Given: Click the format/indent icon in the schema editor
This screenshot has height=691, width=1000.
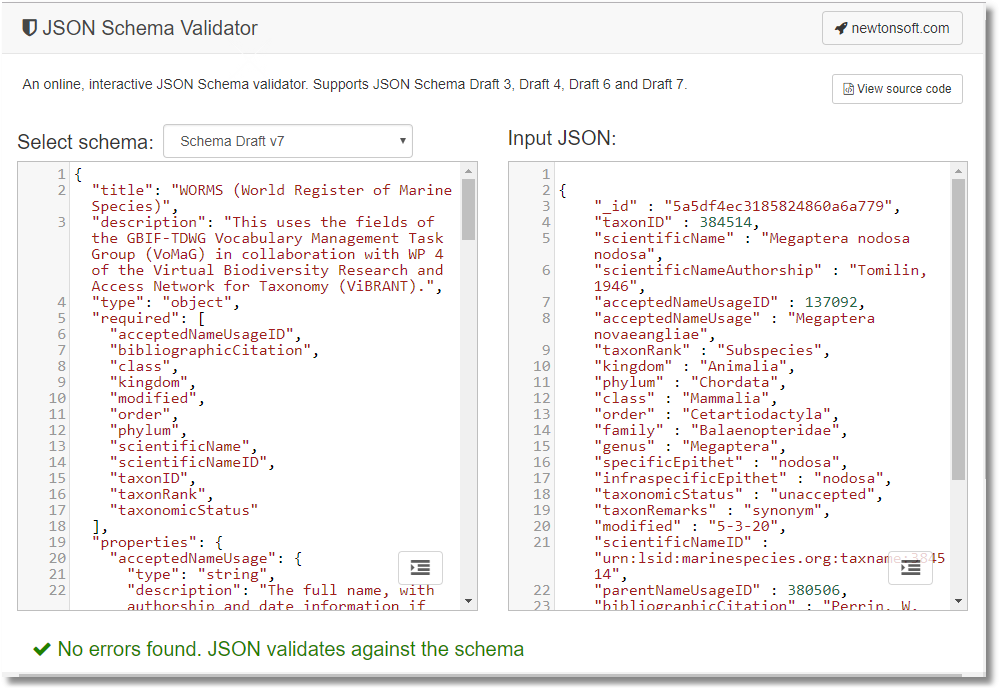Looking at the screenshot, I should [x=420, y=567].
